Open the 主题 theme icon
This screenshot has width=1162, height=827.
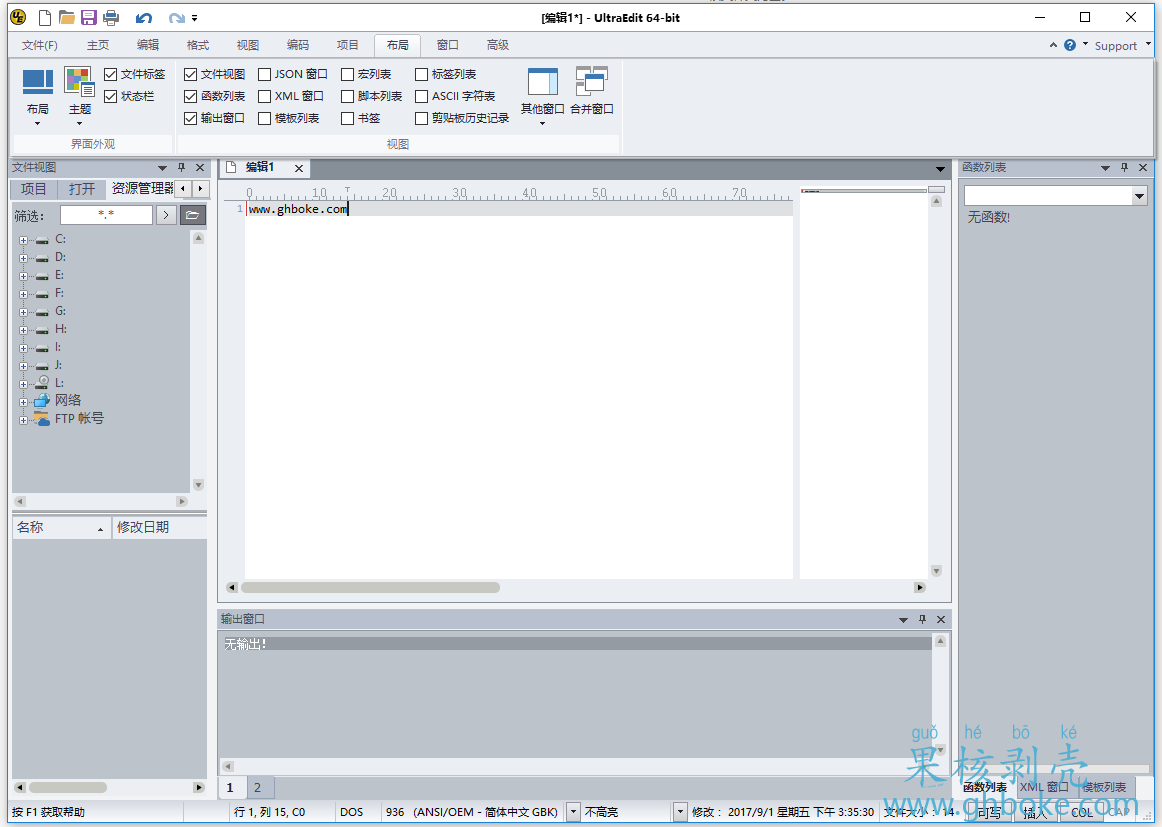click(x=79, y=96)
